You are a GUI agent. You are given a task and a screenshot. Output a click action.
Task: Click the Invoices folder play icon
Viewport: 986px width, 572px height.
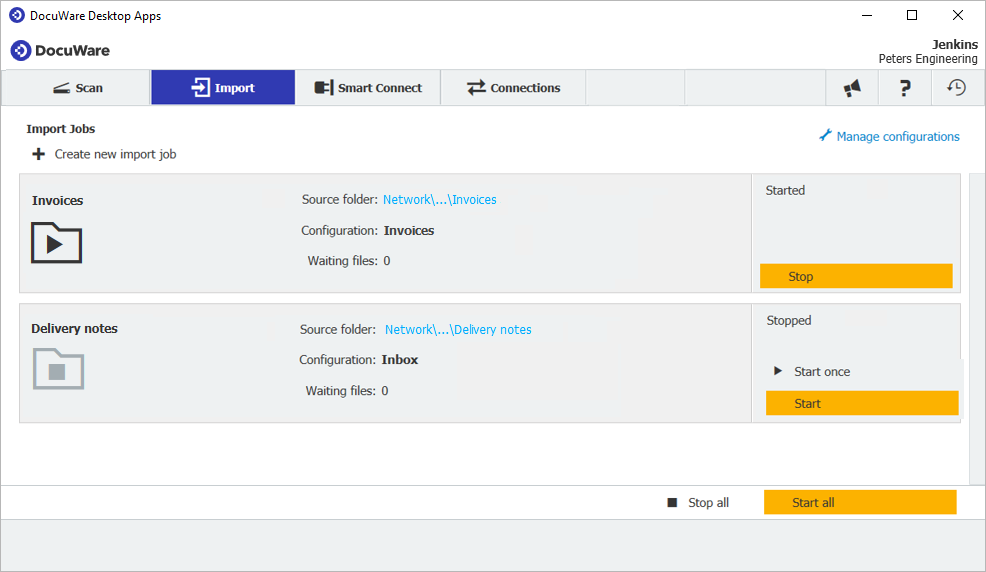[56, 243]
